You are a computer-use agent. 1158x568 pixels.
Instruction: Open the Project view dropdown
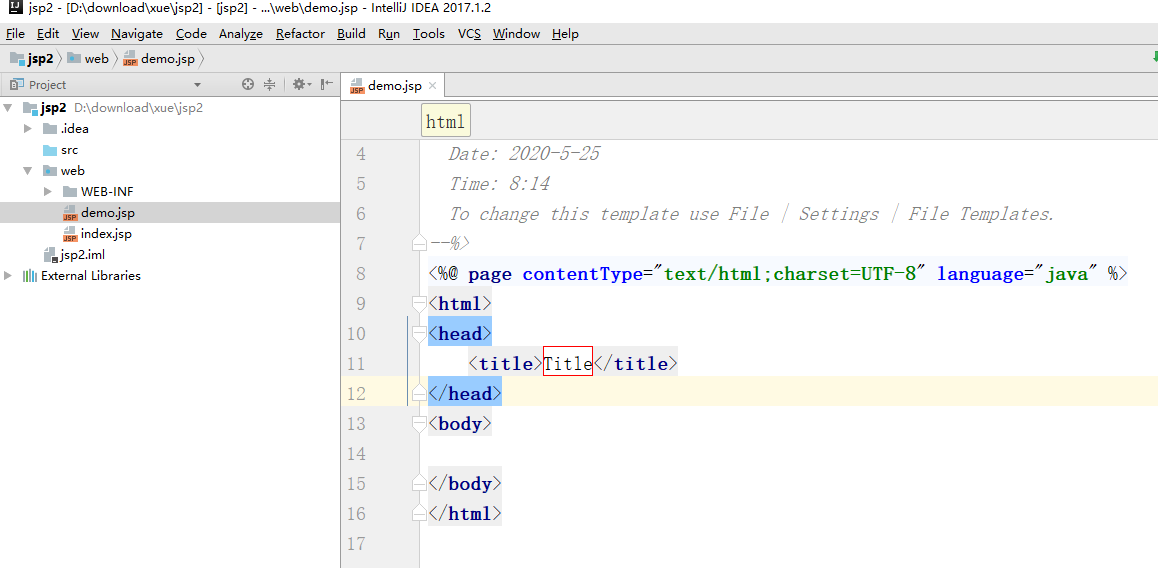pos(197,85)
